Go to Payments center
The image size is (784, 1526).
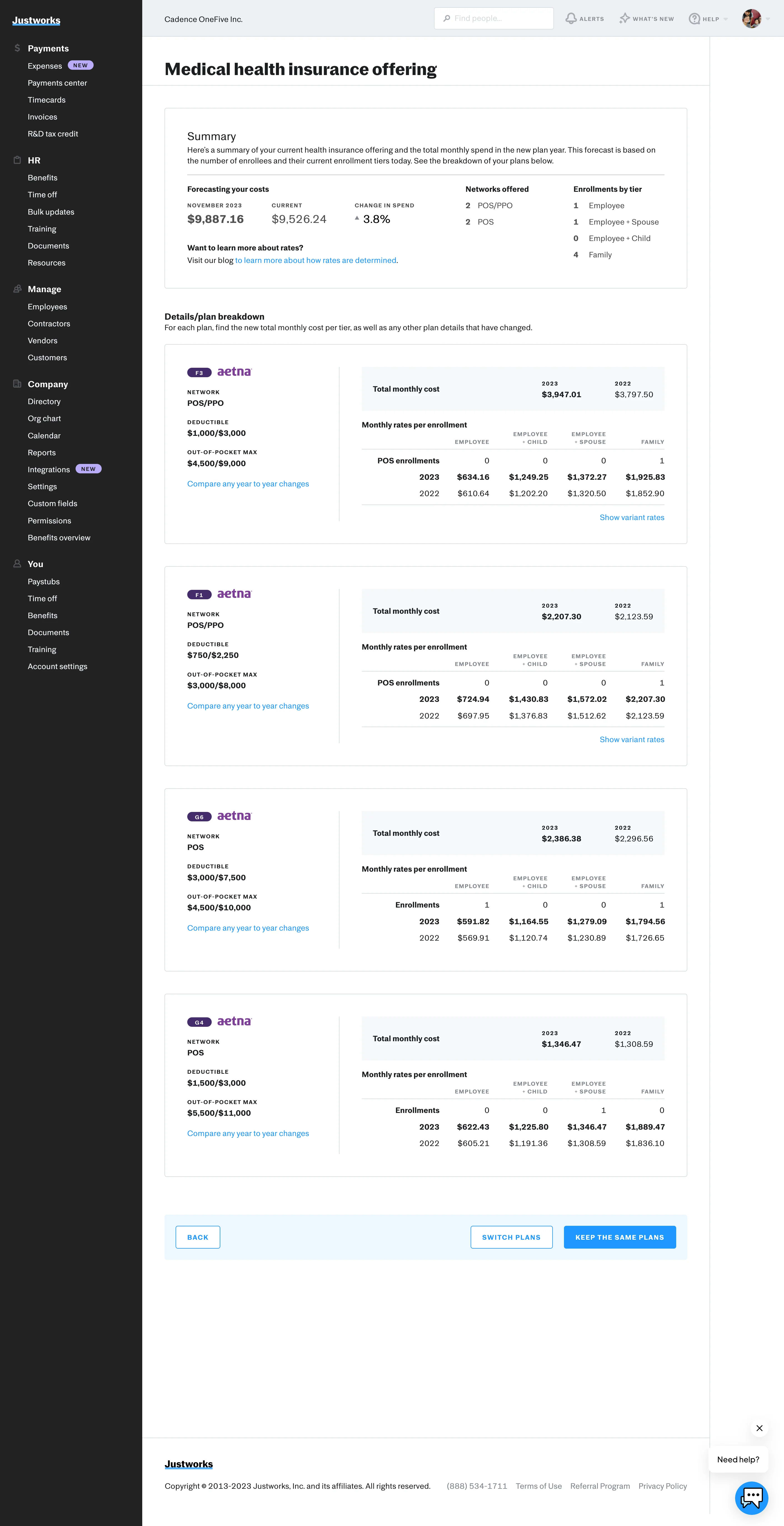[x=57, y=83]
